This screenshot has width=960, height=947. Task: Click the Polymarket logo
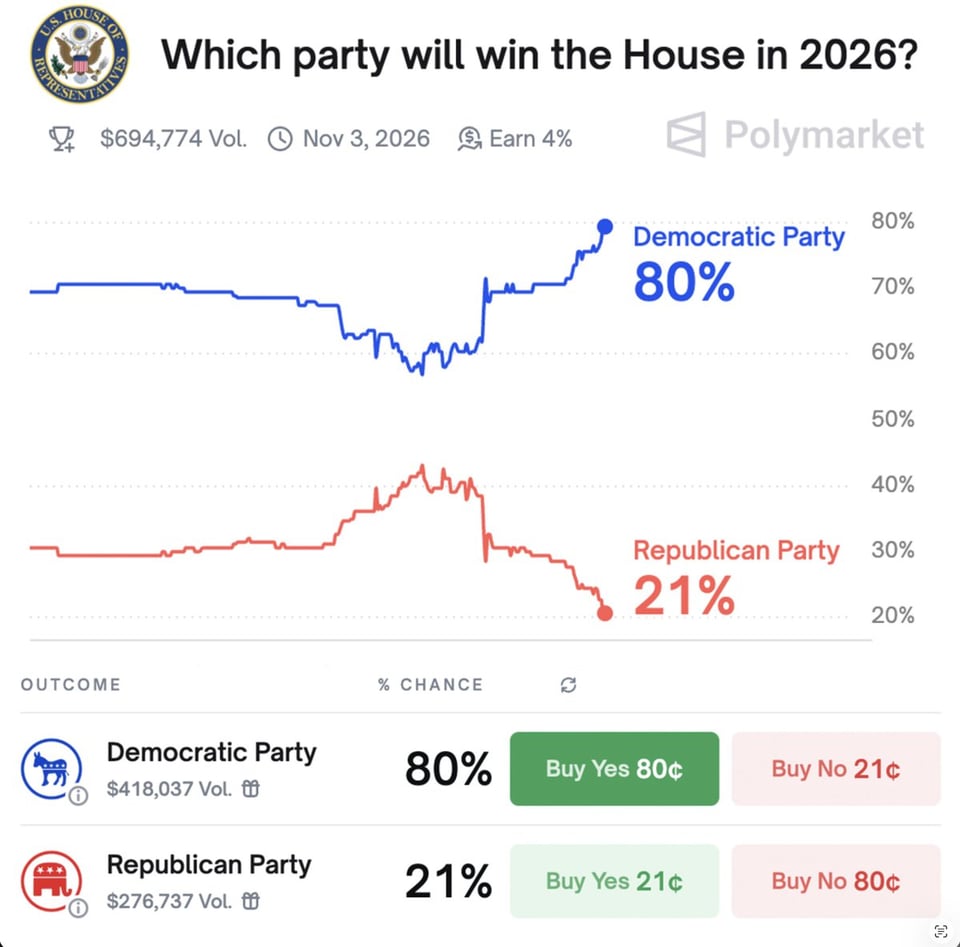point(793,135)
